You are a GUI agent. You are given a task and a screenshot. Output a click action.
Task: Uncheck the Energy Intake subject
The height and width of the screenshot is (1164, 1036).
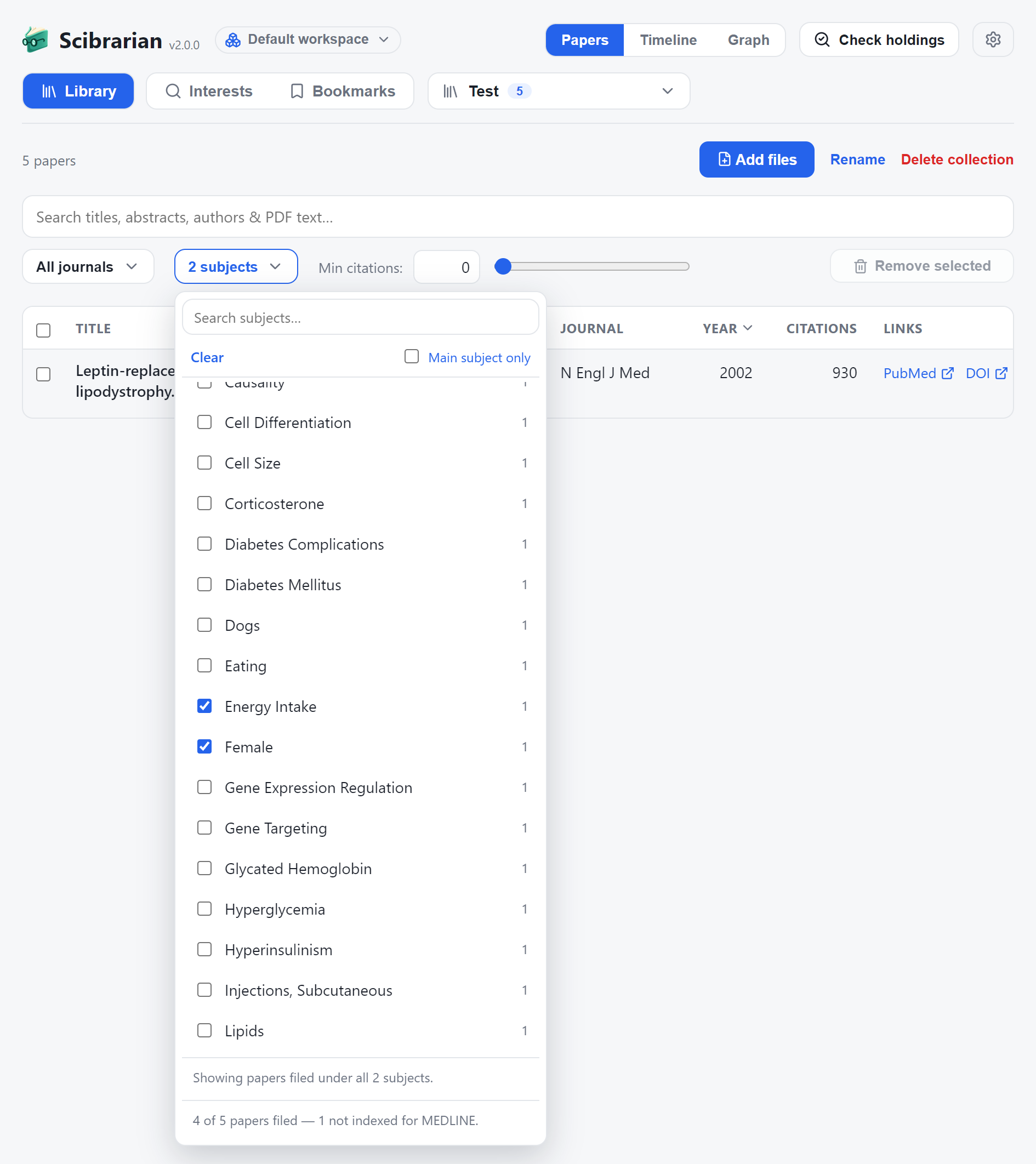204,706
